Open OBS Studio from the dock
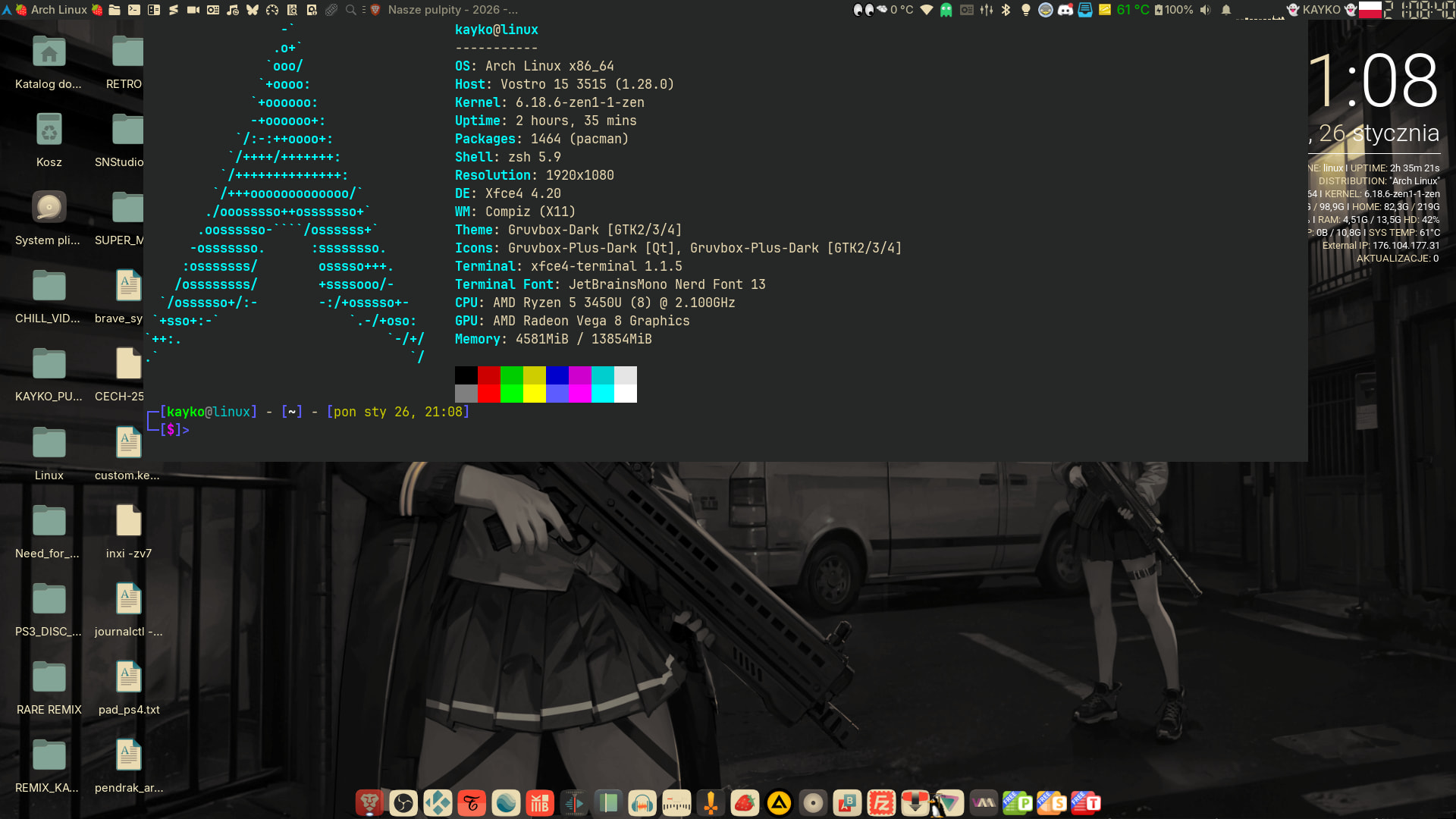 point(403,802)
